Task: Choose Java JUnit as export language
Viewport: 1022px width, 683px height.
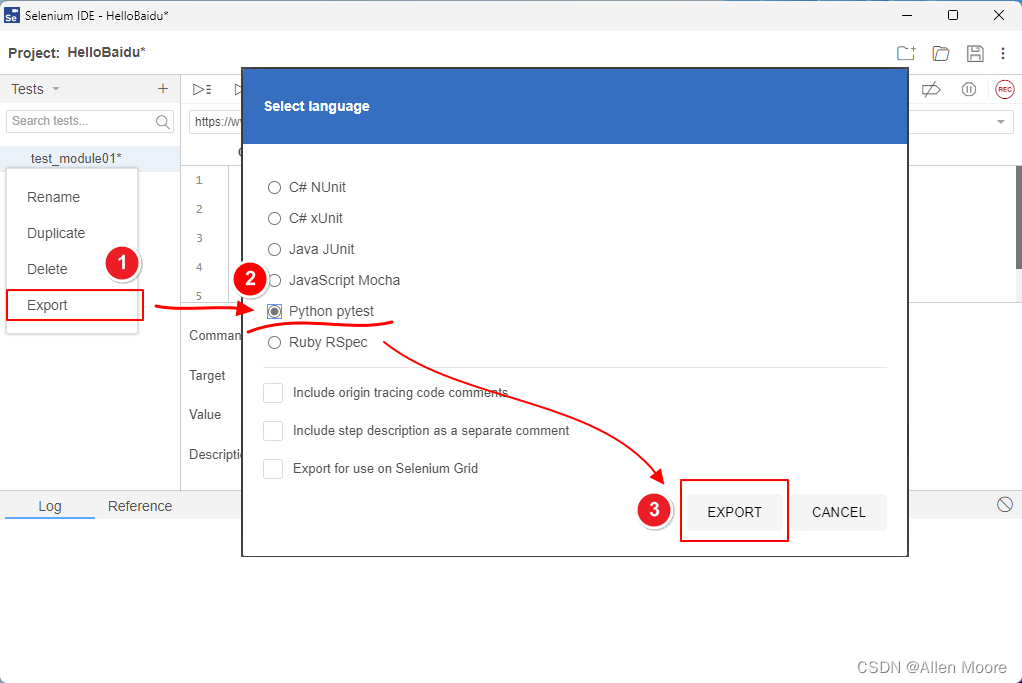Action: tap(274, 250)
